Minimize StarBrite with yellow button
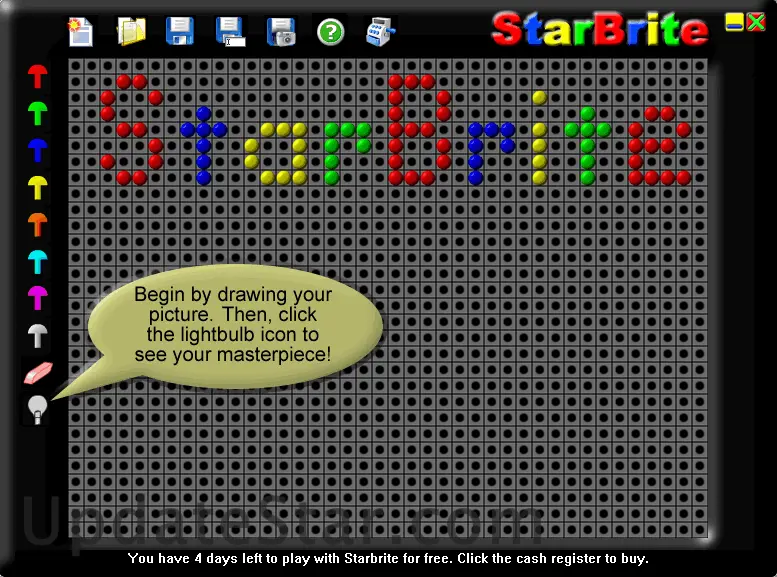 [734, 22]
